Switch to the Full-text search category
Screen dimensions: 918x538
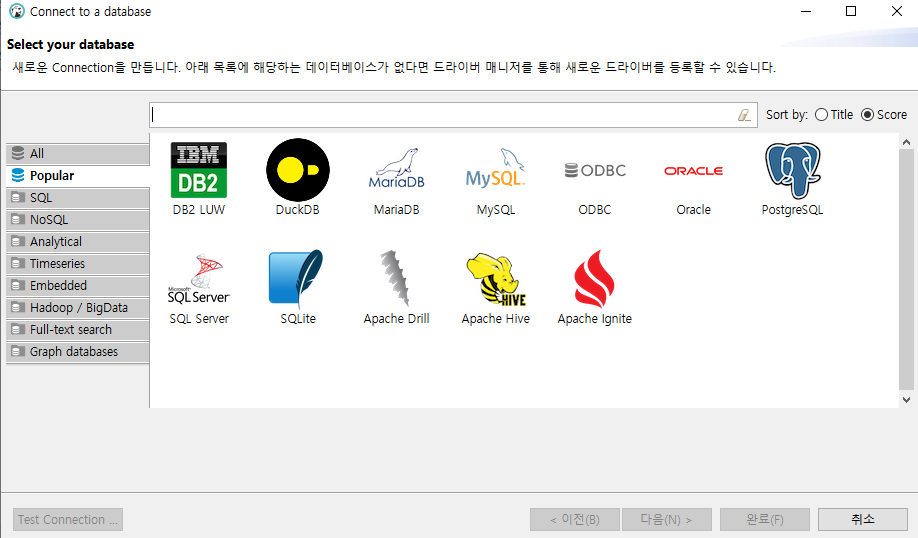(78, 330)
